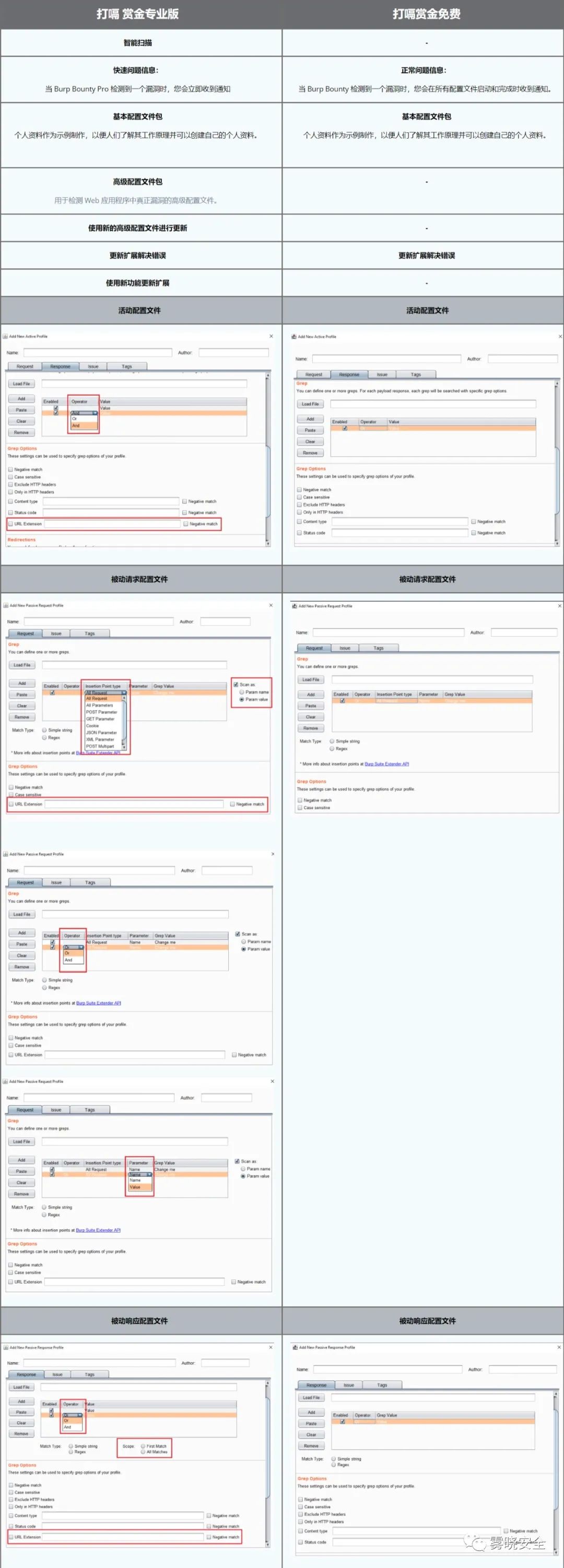
Task: Click Remove button in Pro Passive Response window
Action: point(21,1434)
